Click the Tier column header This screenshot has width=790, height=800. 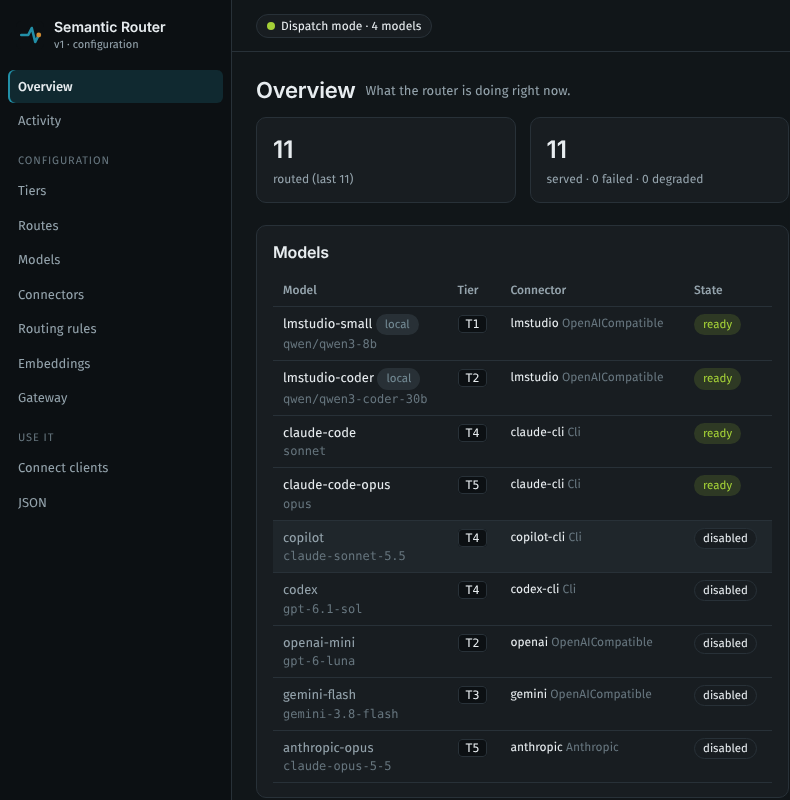coord(467,290)
